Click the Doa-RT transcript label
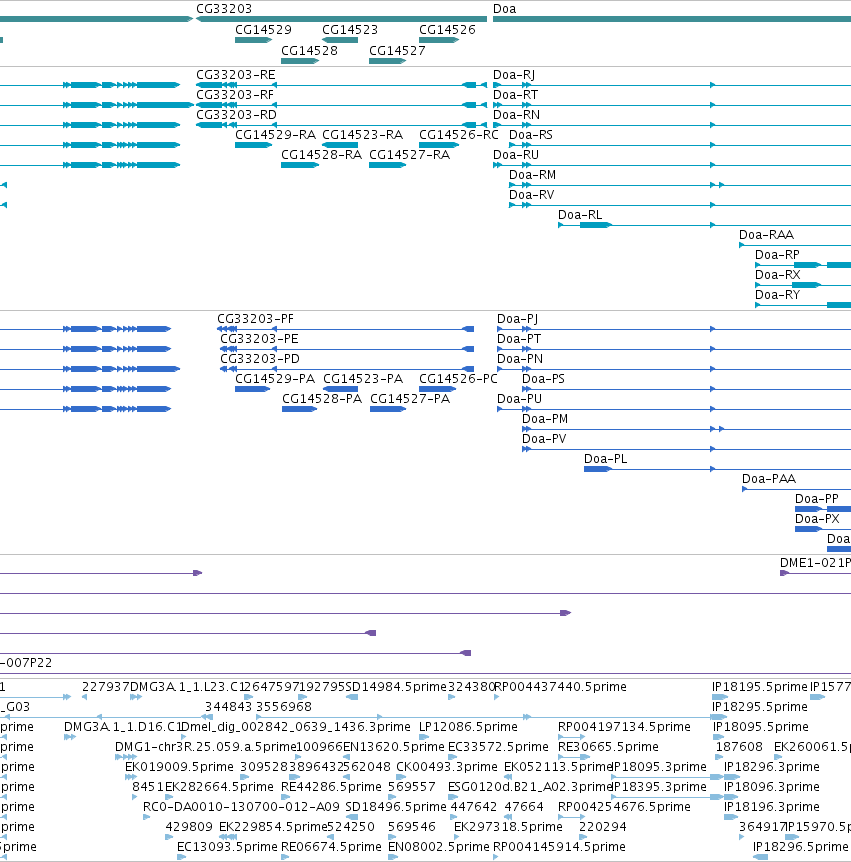This screenshot has width=851, height=862. coord(515,95)
